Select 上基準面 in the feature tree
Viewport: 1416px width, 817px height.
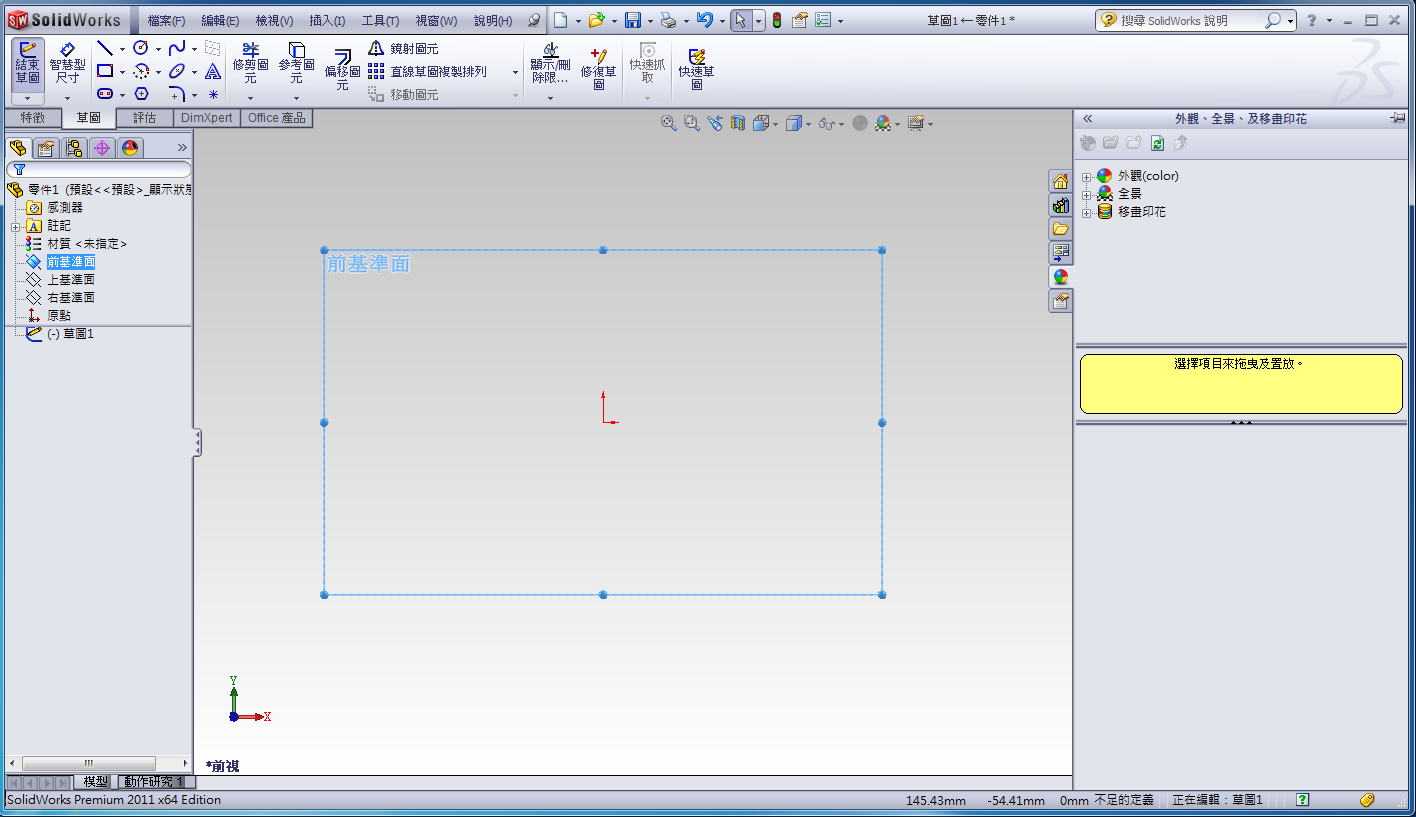point(71,280)
